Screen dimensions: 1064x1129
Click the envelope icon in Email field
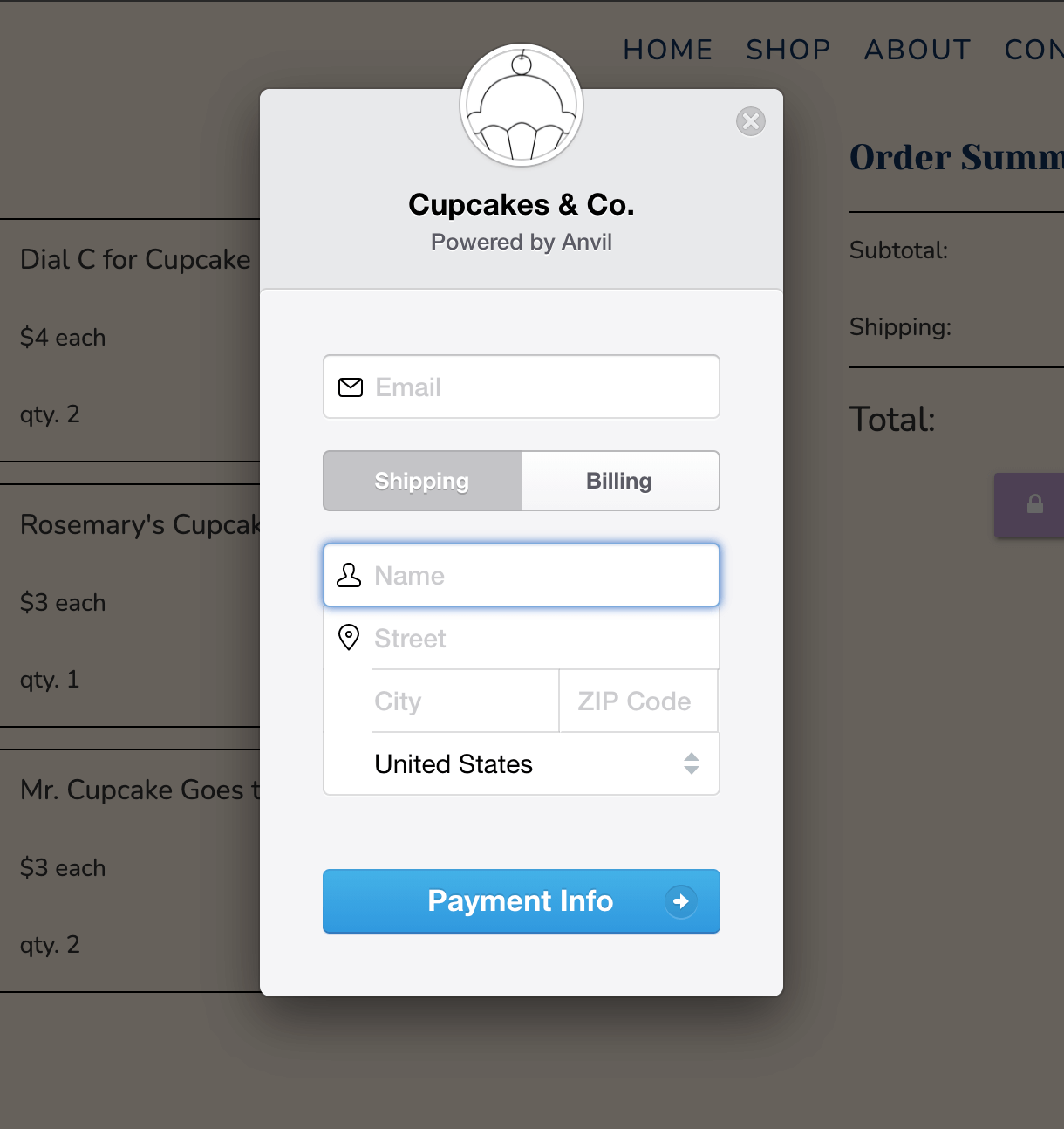351,387
